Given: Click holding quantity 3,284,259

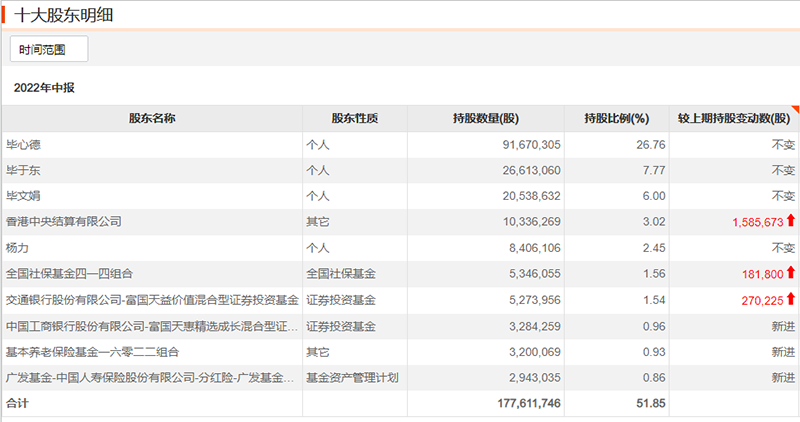Looking at the screenshot, I should tap(534, 326).
